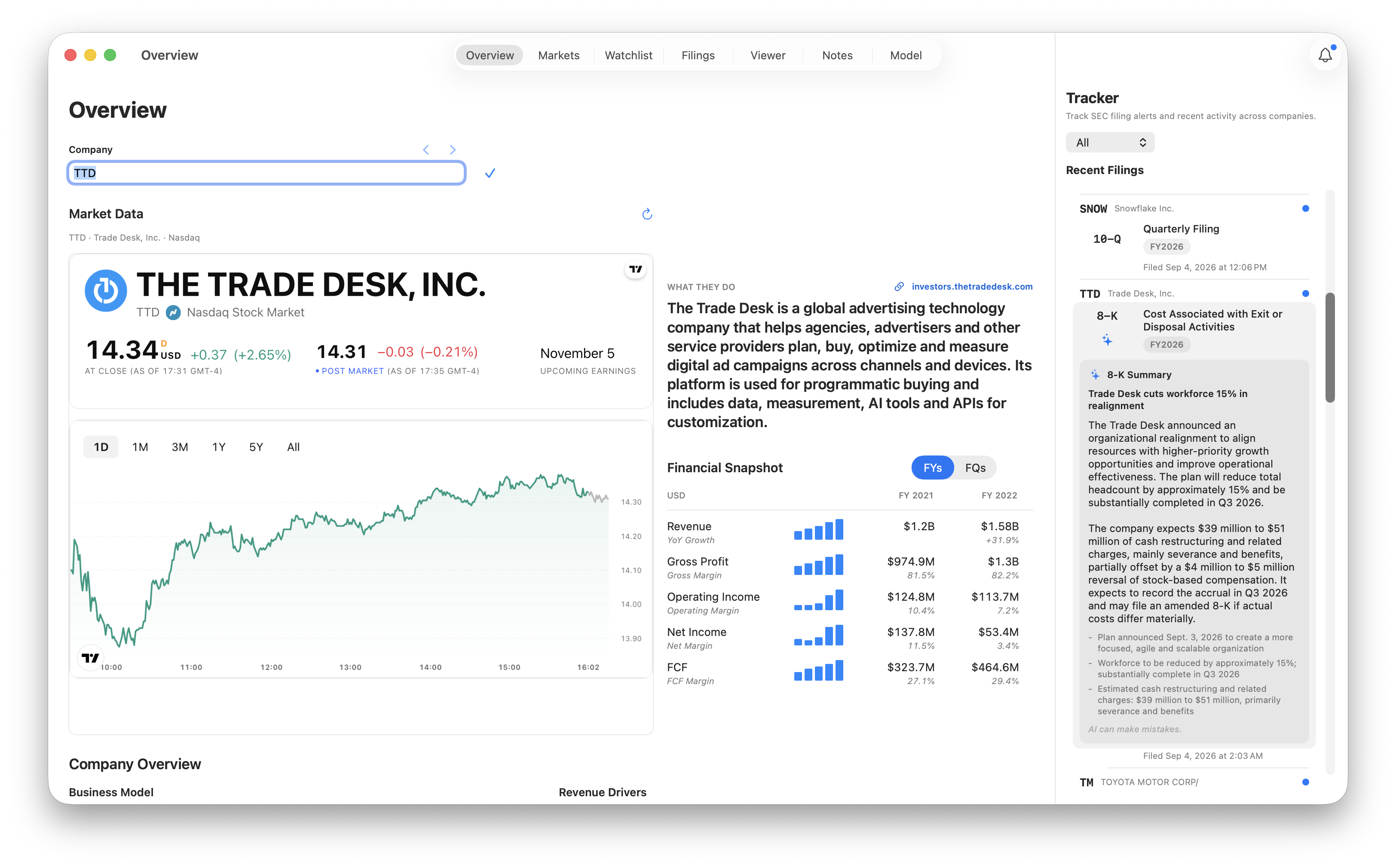1396x868 pixels.
Task: Click TradingView logo at chart bottom-left
Action: pos(90,658)
